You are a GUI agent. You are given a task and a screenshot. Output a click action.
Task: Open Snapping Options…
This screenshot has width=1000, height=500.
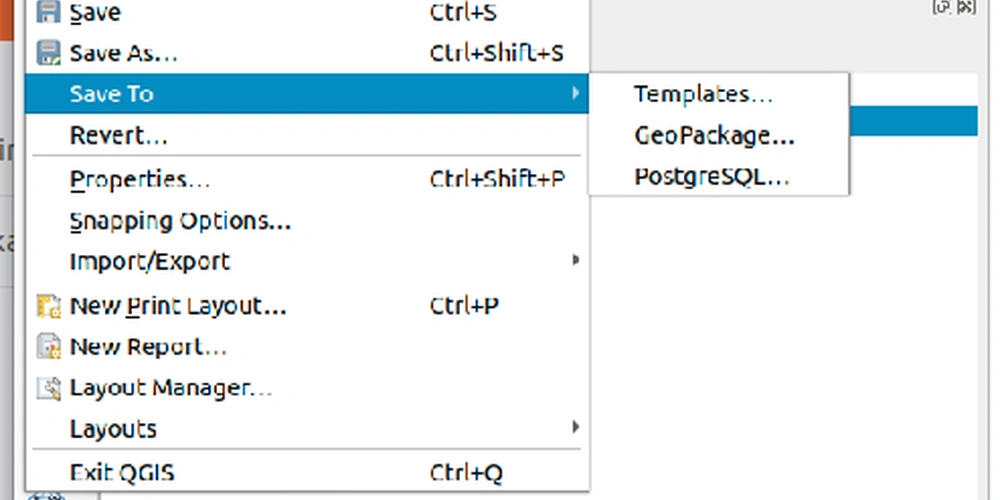pos(180,221)
